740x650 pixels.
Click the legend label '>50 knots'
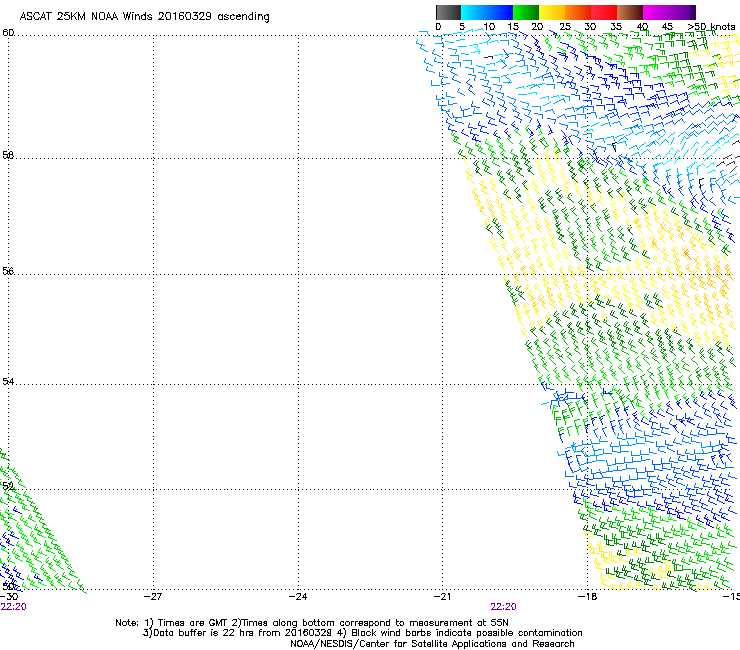coord(711,27)
